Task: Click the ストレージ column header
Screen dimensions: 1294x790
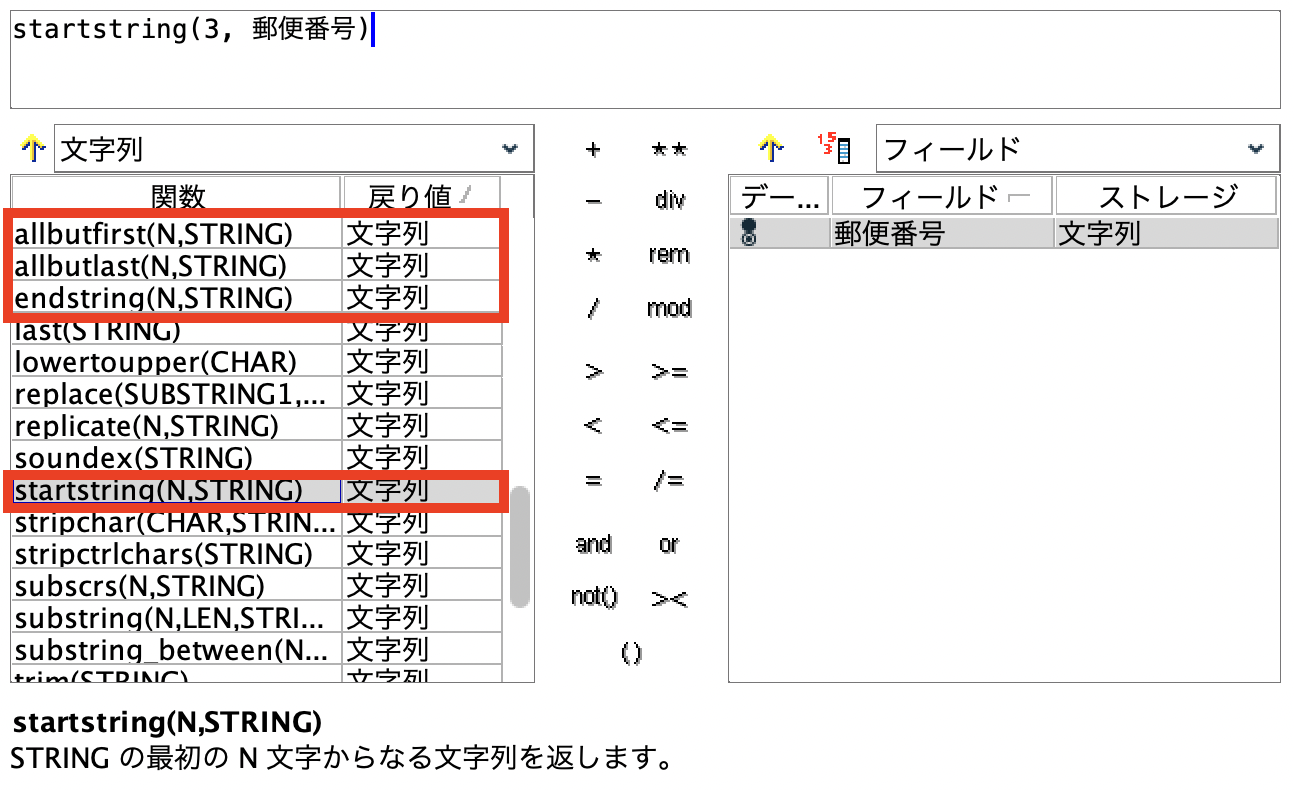Action: click(1165, 196)
